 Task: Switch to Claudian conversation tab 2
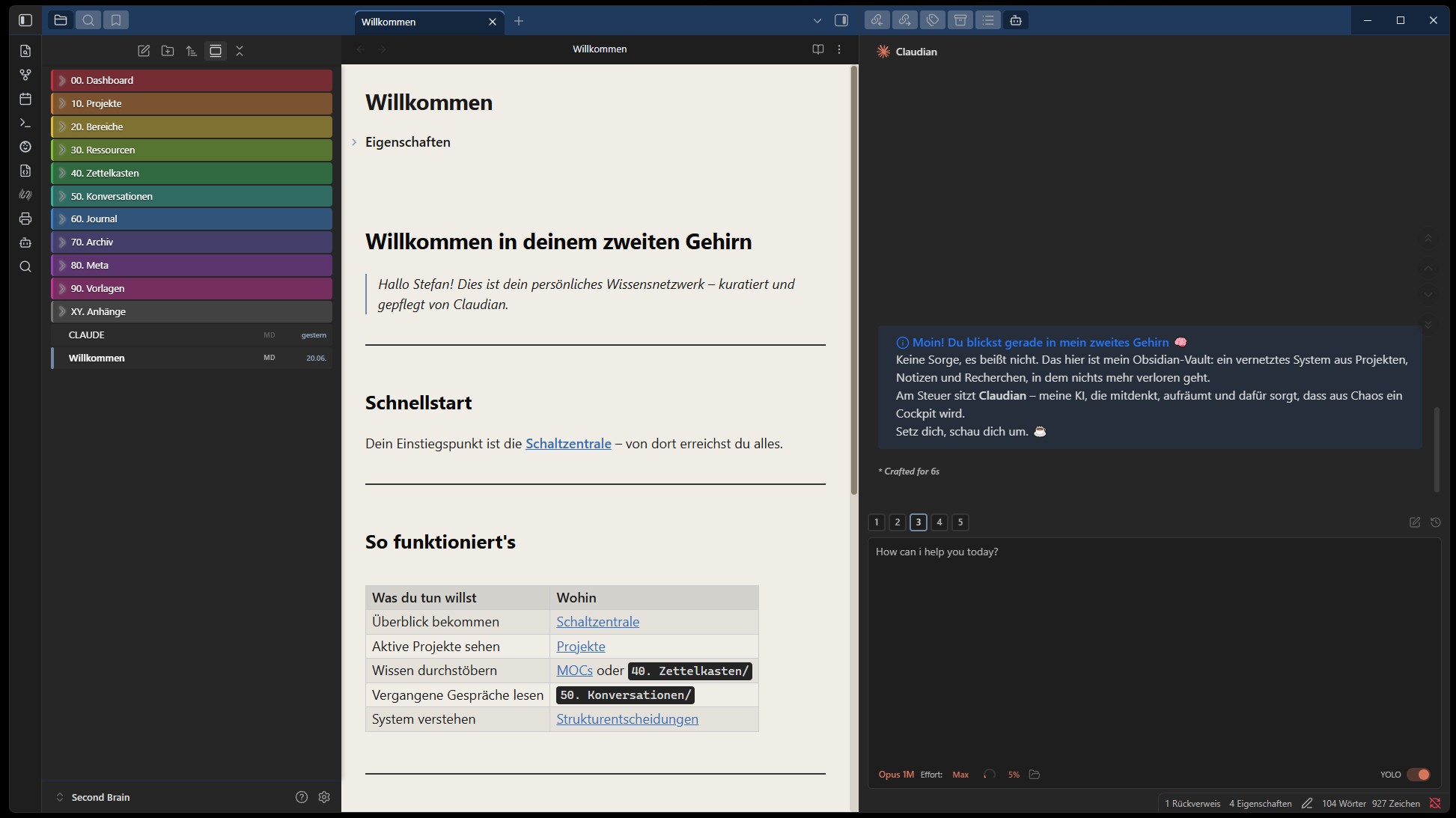coord(898,522)
